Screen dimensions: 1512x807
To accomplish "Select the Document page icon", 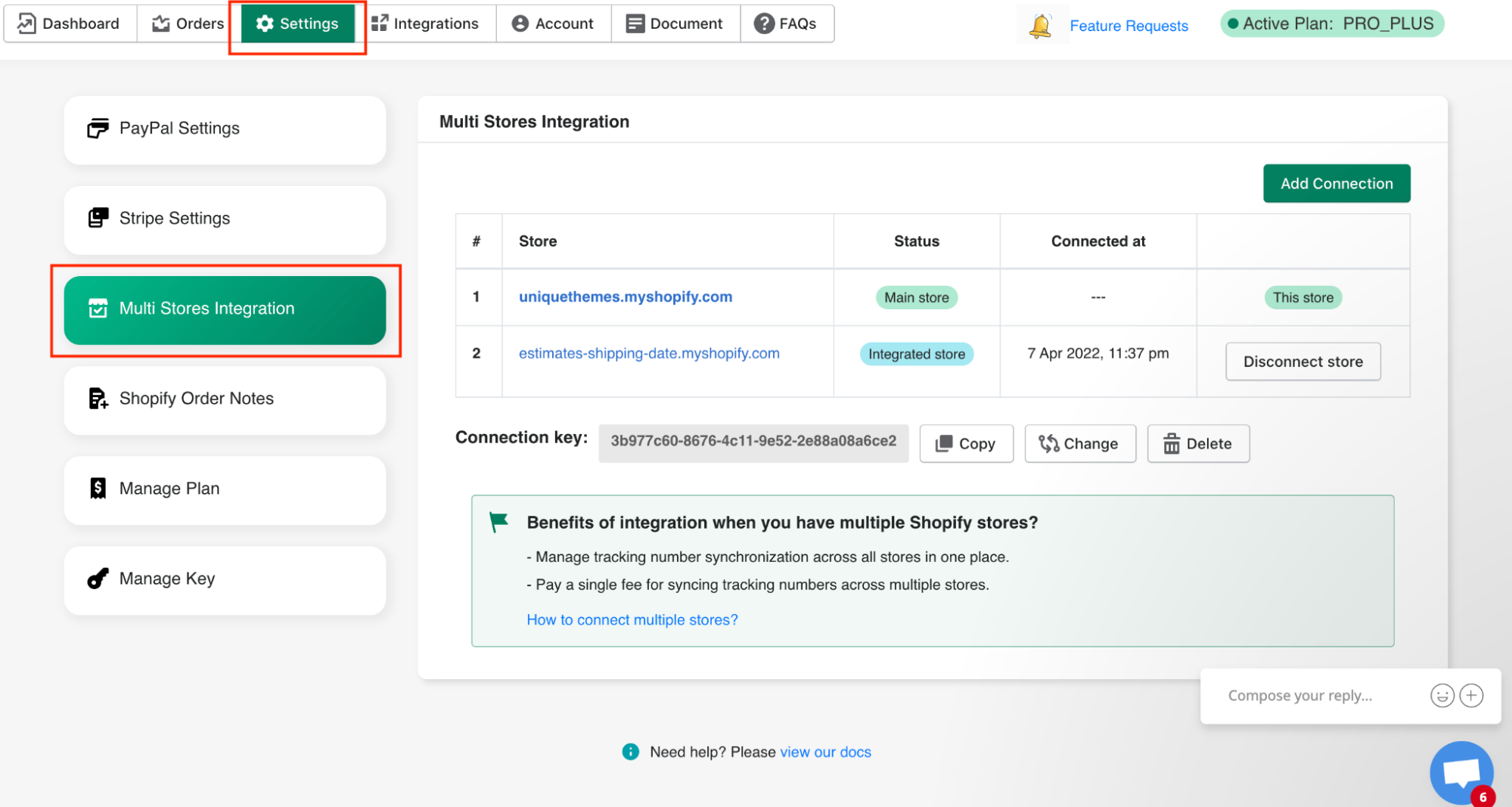I will [x=635, y=23].
